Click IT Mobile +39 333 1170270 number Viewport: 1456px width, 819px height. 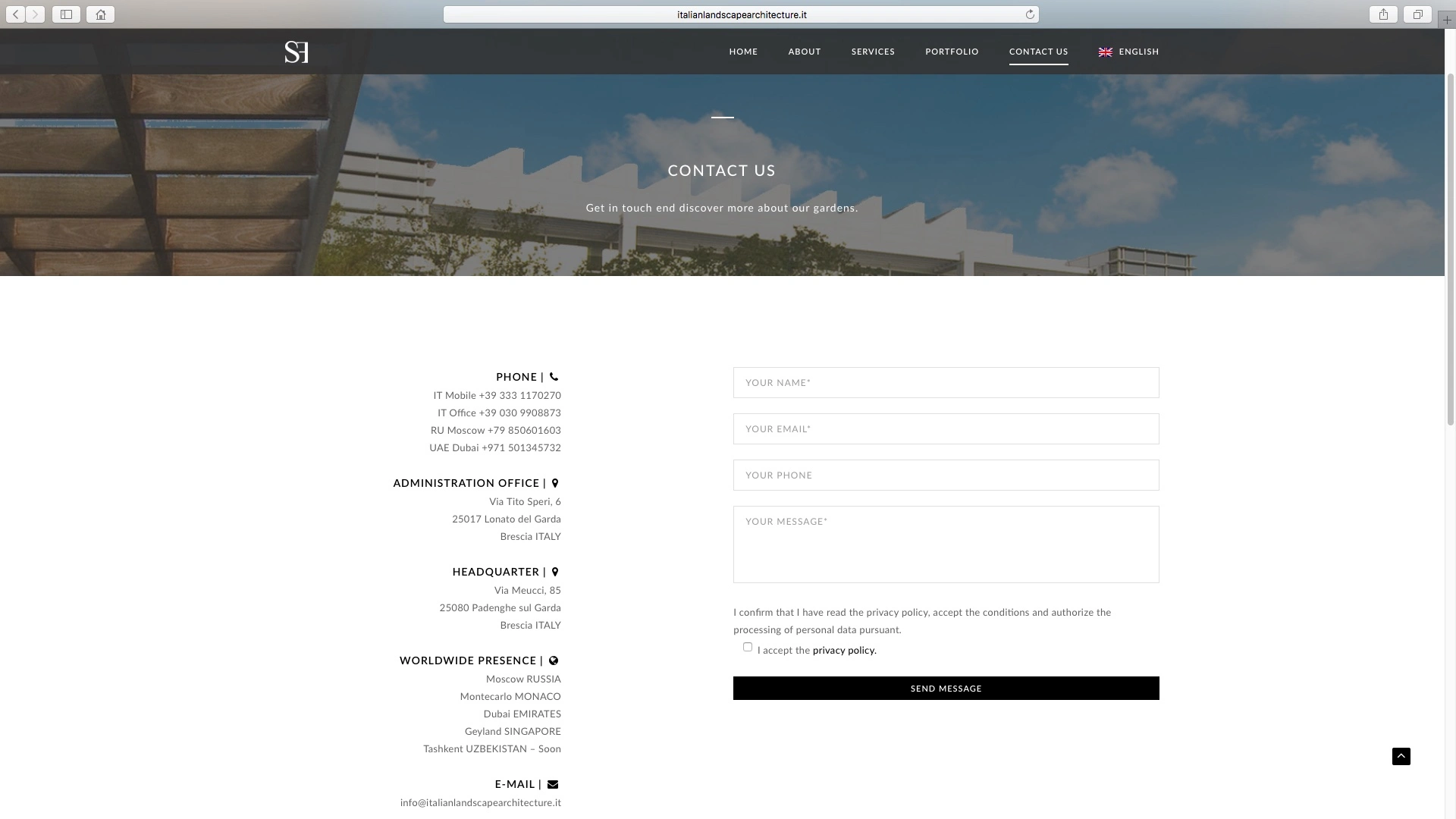497,395
